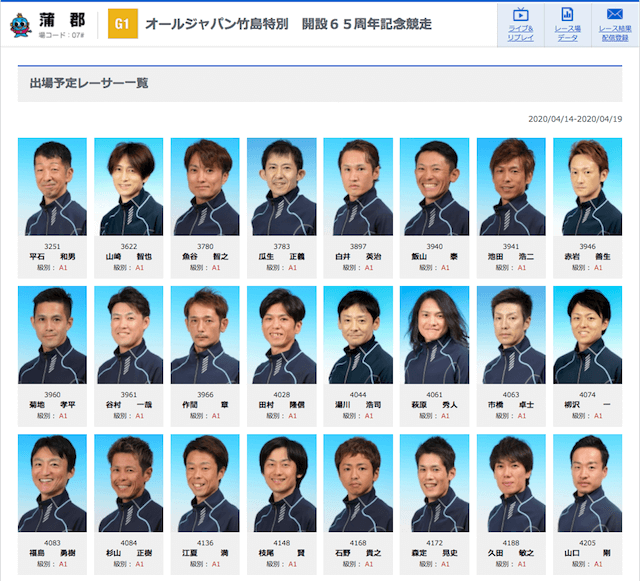Open long-haired racer 4061 photo
This screenshot has height=581, width=640.
434,335
